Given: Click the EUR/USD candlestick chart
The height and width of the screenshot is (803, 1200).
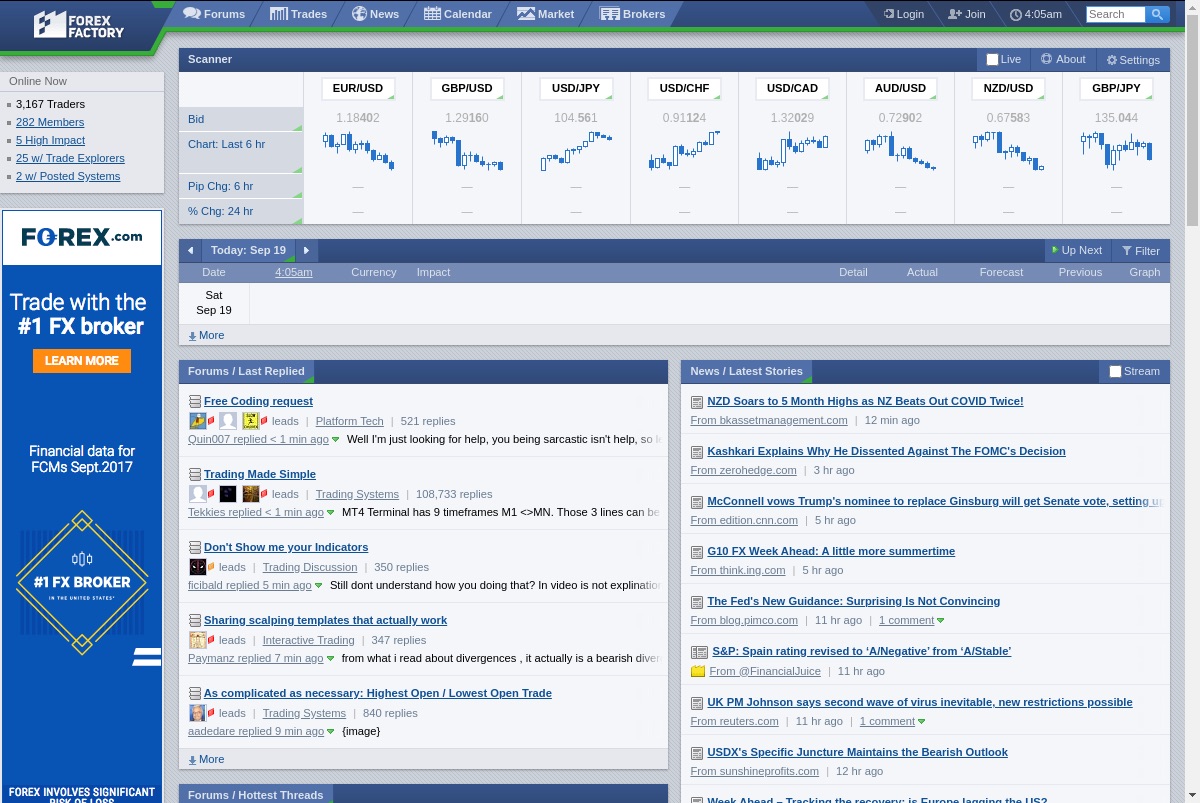Looking at the screenshot, I should point(358,151).
